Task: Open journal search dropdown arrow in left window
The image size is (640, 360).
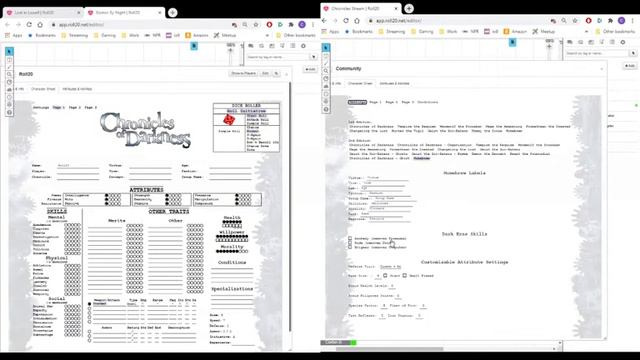Action: coord(313,57)
